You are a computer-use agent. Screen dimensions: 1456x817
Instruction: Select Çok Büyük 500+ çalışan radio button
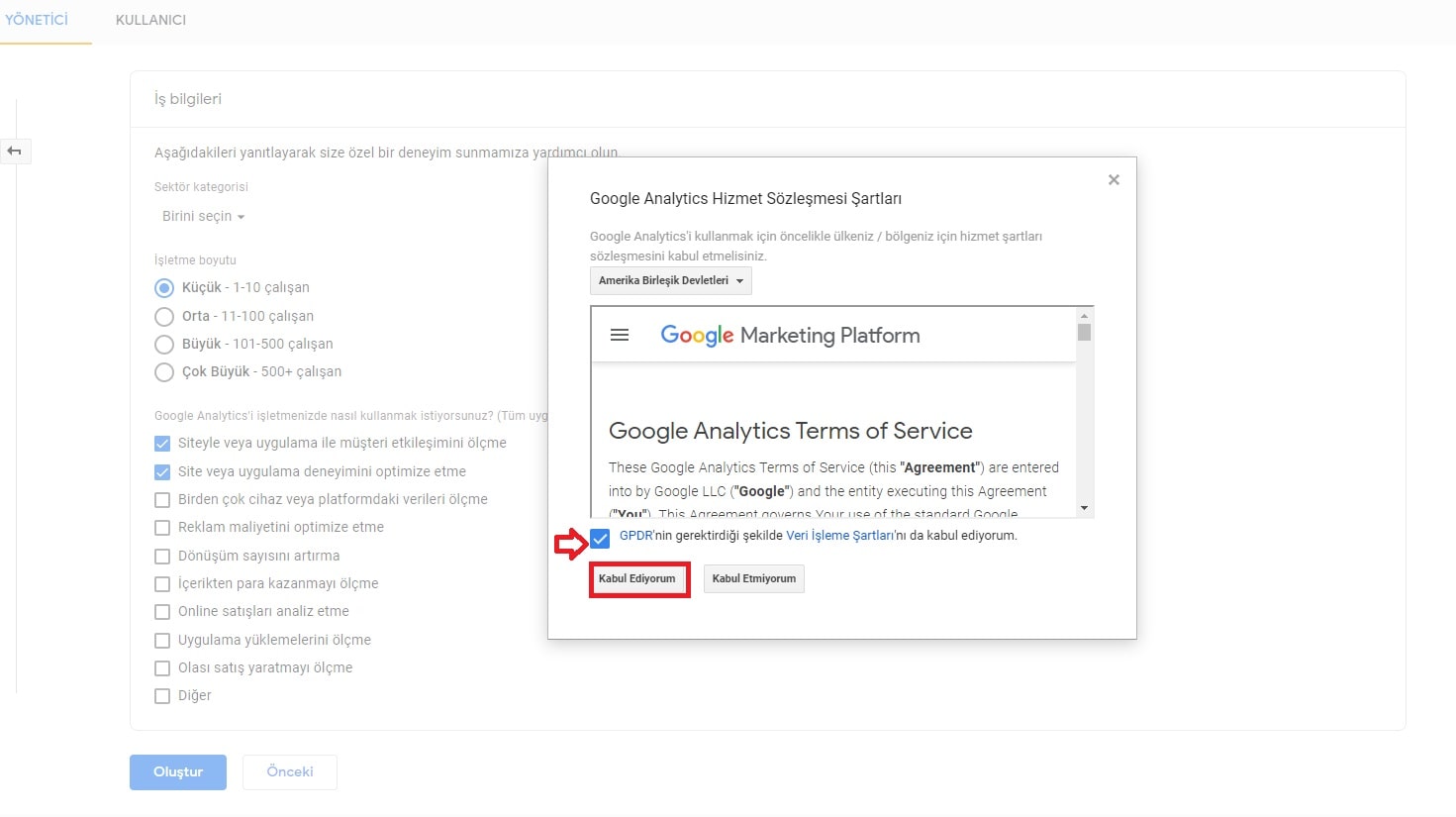pyautogui.click(x=164, y=372)
